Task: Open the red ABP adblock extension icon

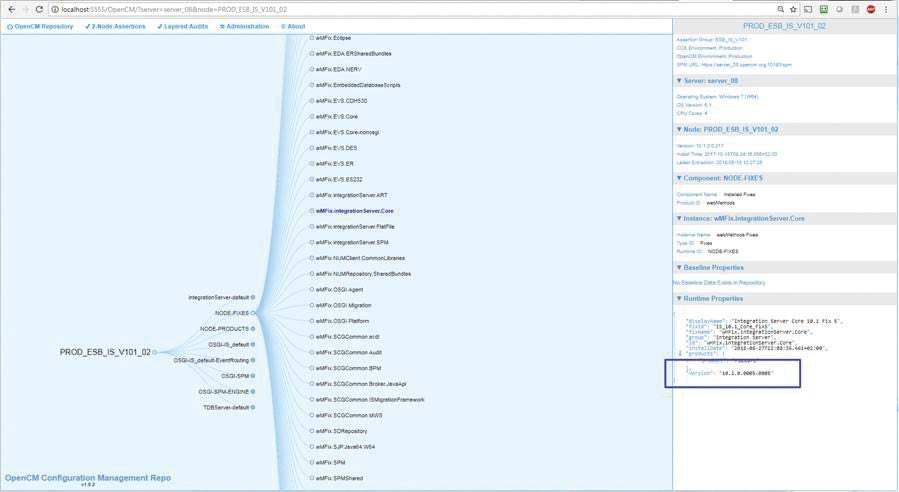Action: coord(871,9)
